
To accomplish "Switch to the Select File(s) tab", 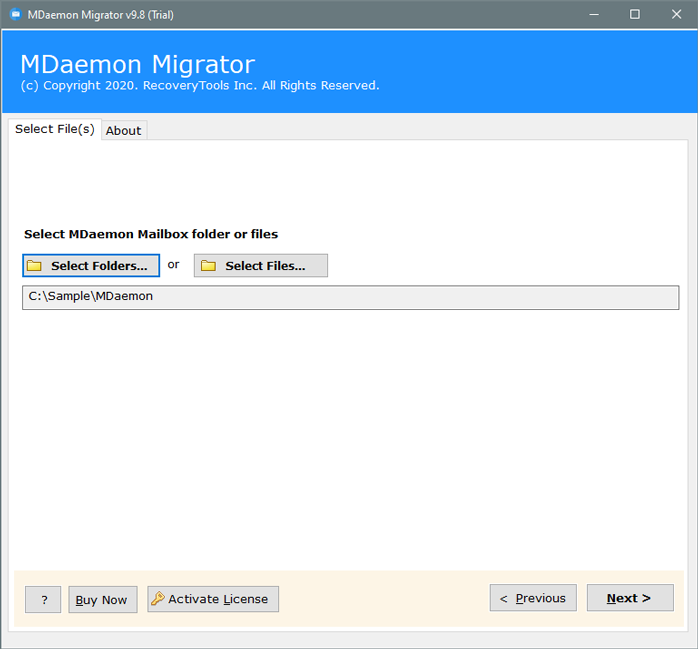I will 55,129.
